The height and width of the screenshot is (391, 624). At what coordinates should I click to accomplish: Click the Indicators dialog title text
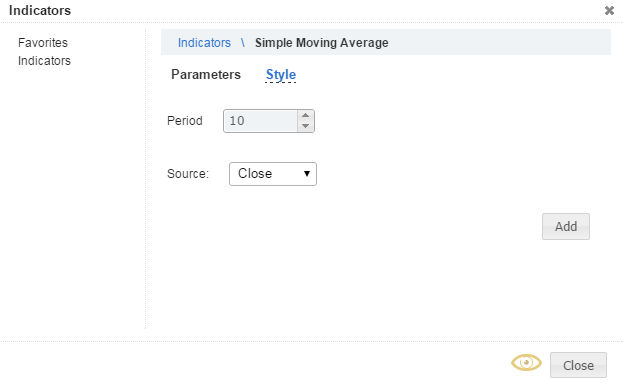coord(40,10)
